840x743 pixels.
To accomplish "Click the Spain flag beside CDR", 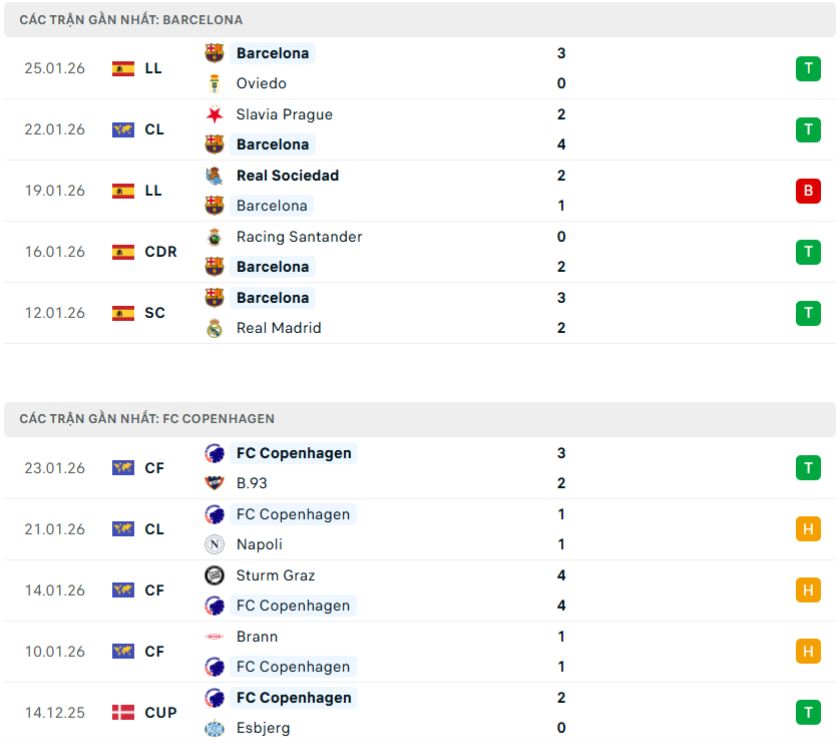I will 123,252.
